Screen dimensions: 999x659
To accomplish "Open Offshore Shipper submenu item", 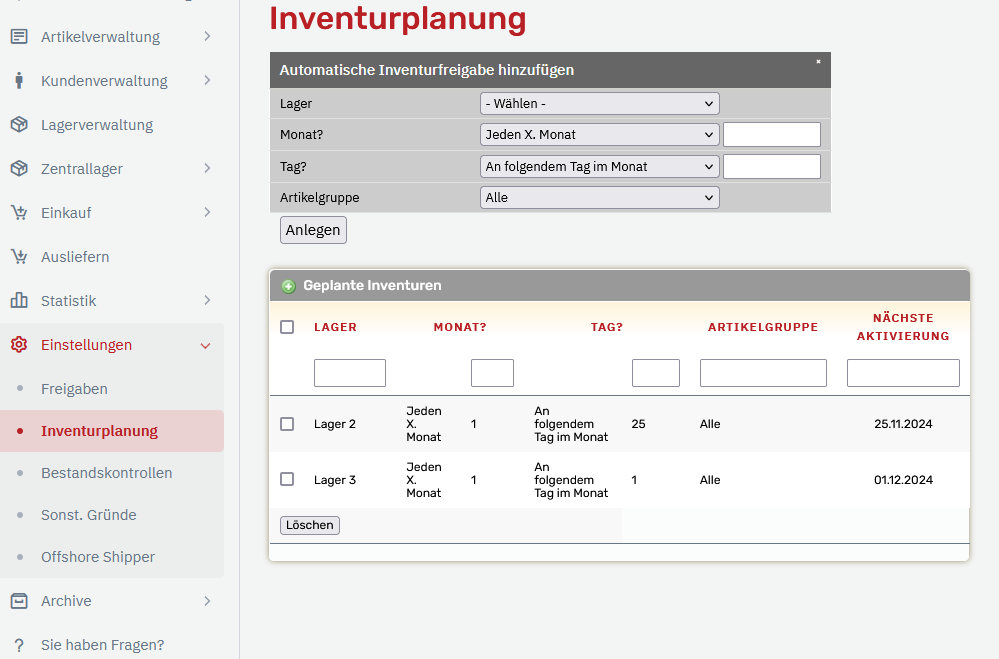I will tap(98, 557).
